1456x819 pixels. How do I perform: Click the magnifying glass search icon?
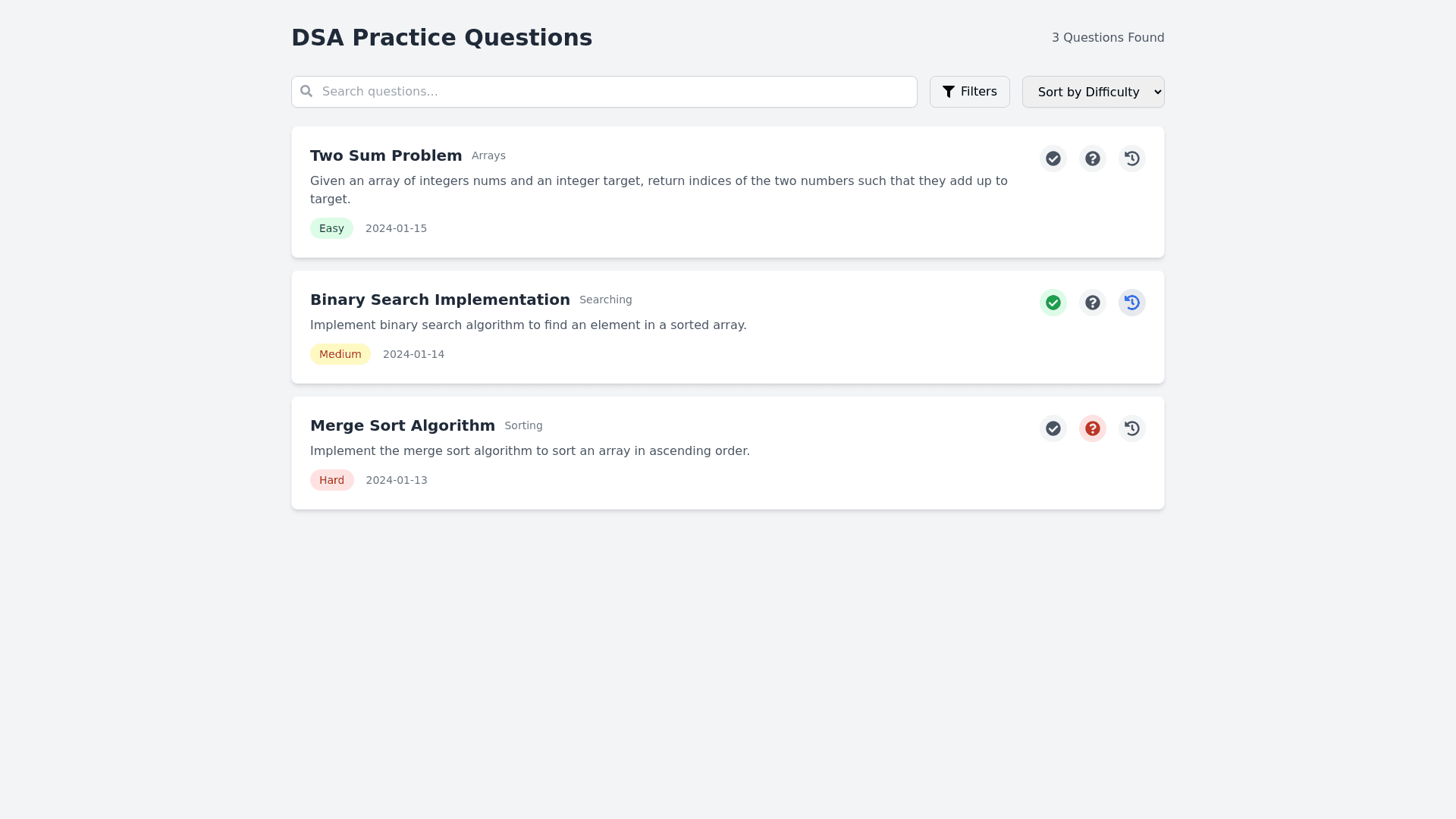[x=306, y=91]
